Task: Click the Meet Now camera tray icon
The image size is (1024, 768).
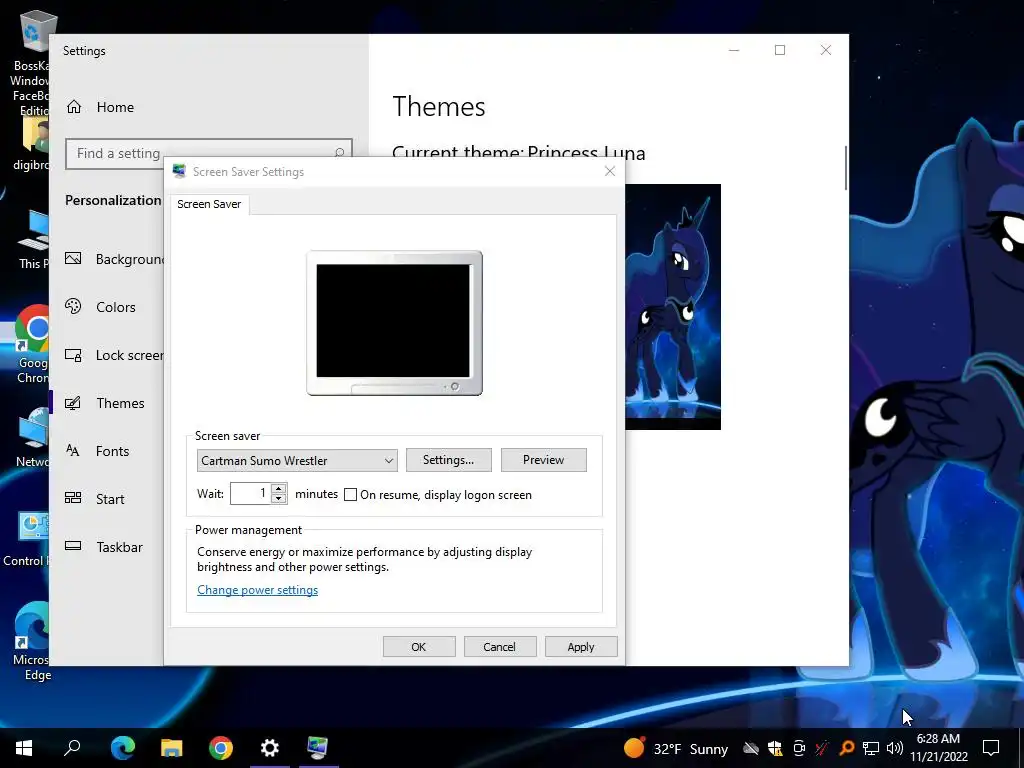Action: click(x=799, y=748)
